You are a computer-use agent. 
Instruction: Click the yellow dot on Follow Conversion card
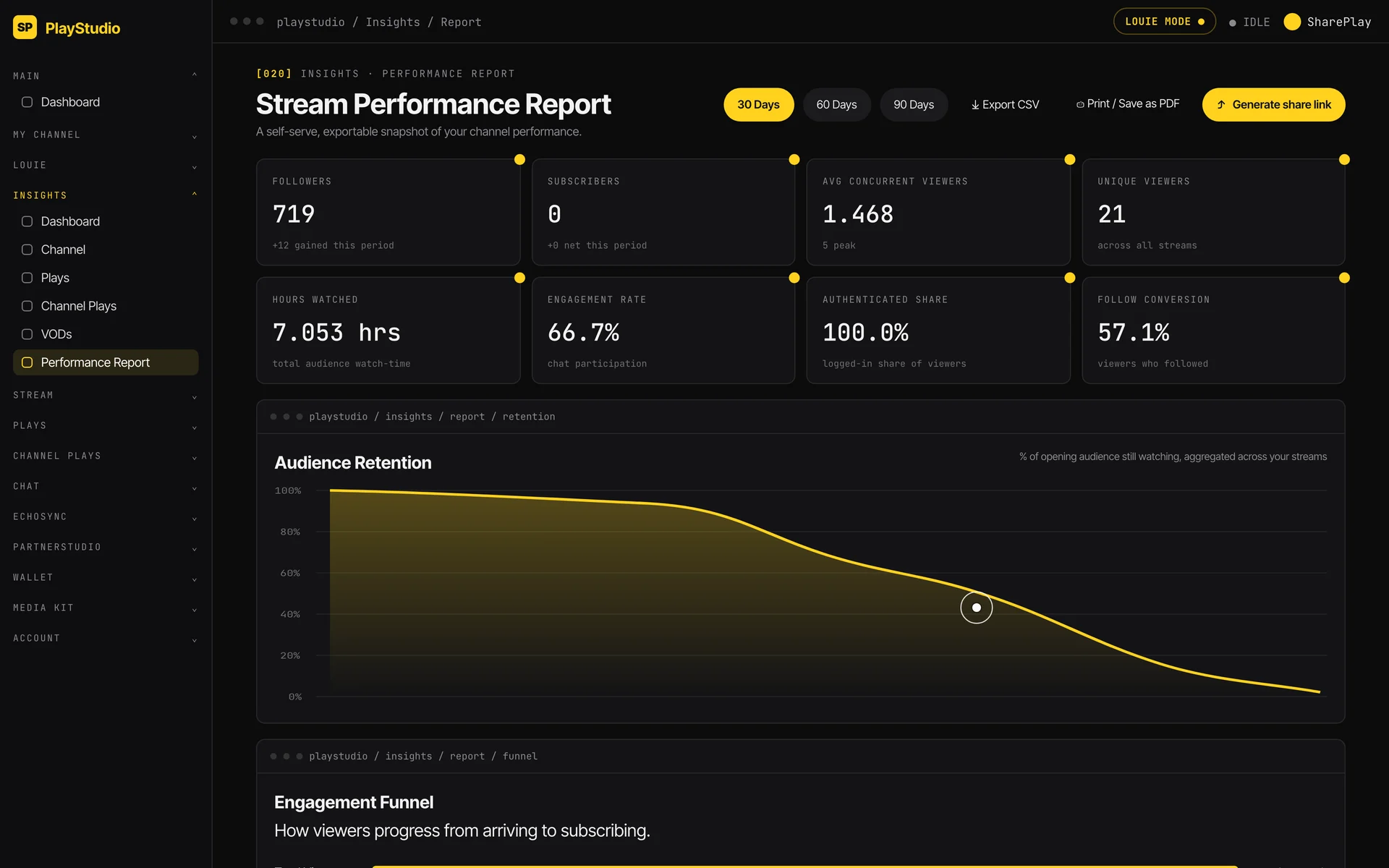[x=1344, y=278]
